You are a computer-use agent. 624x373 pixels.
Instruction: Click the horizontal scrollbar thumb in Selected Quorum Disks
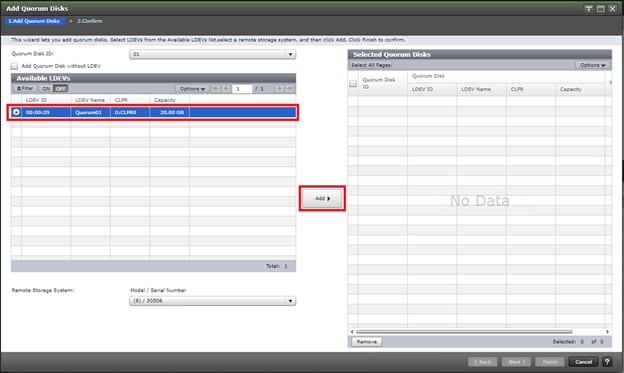464,332
